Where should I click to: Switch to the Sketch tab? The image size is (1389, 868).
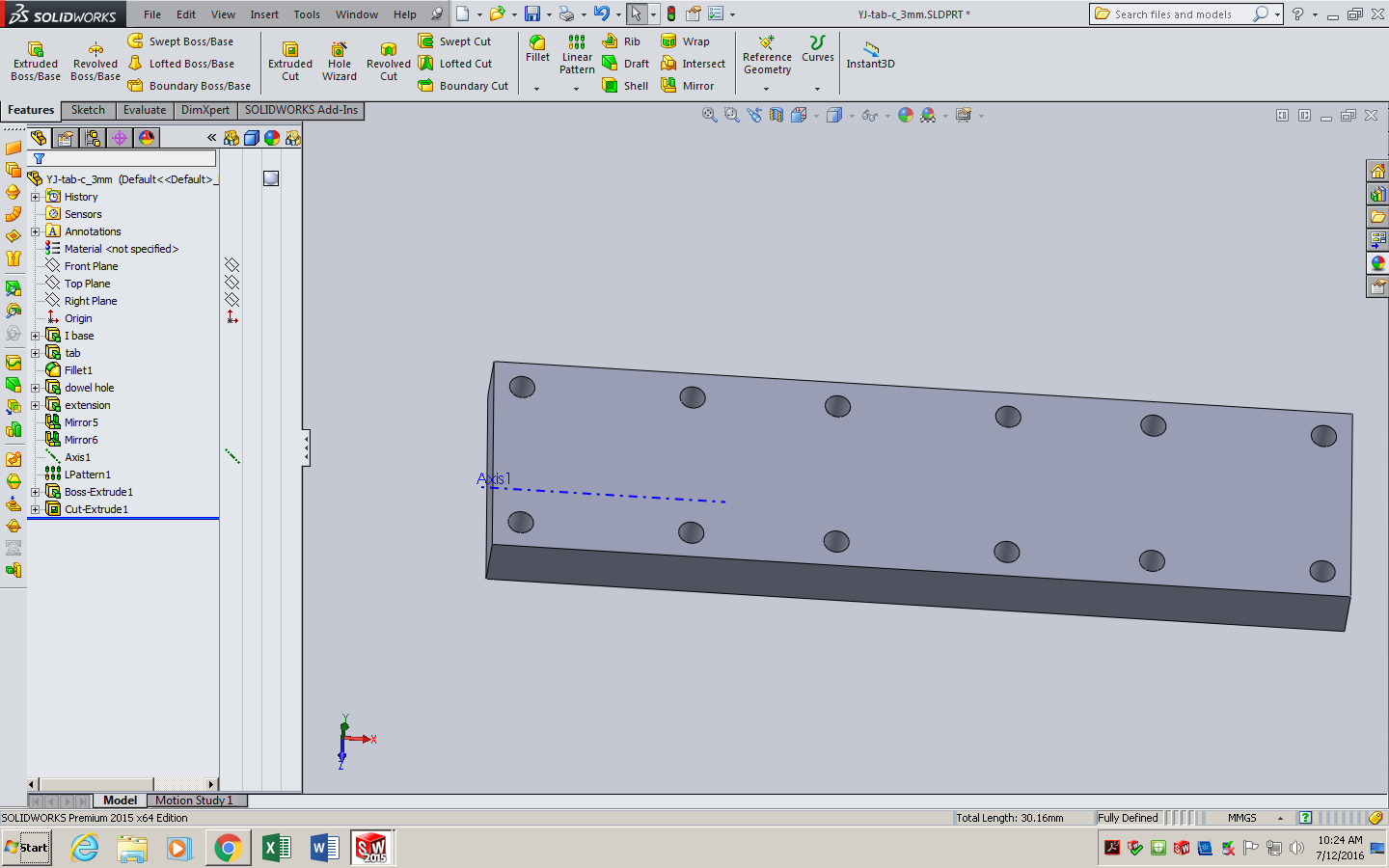pyautogui.click(x=88, y=110)
